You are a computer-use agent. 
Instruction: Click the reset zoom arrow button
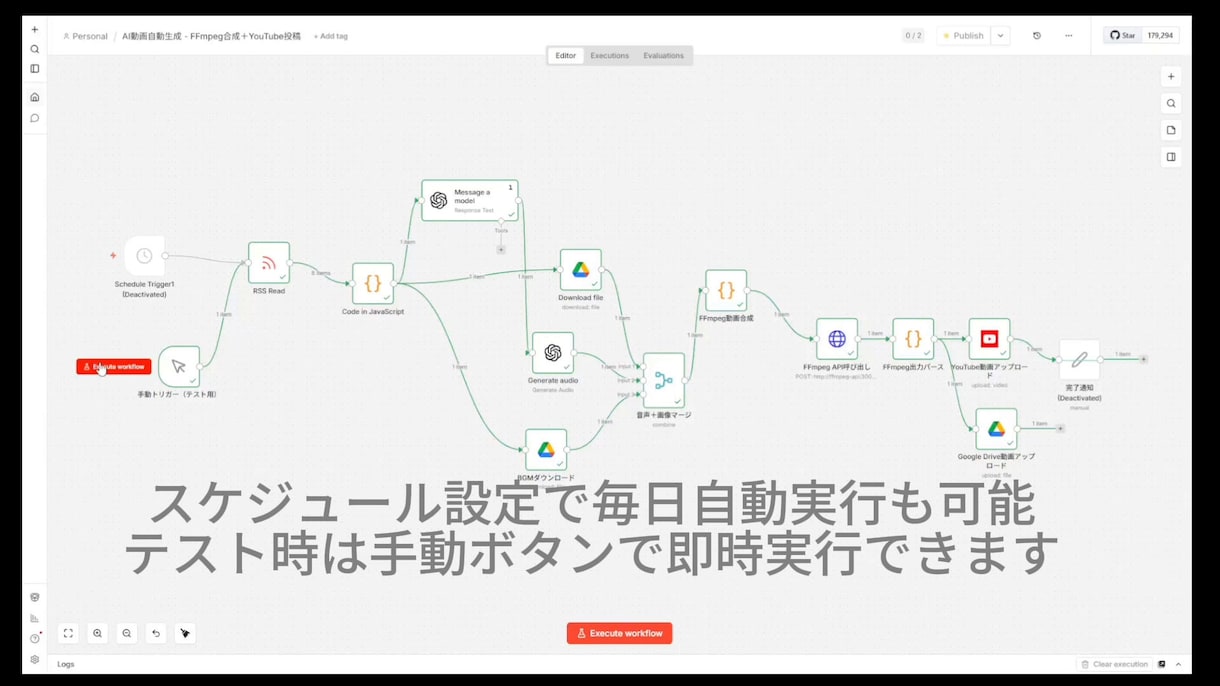pyautogui.click(x=155, y=633)
